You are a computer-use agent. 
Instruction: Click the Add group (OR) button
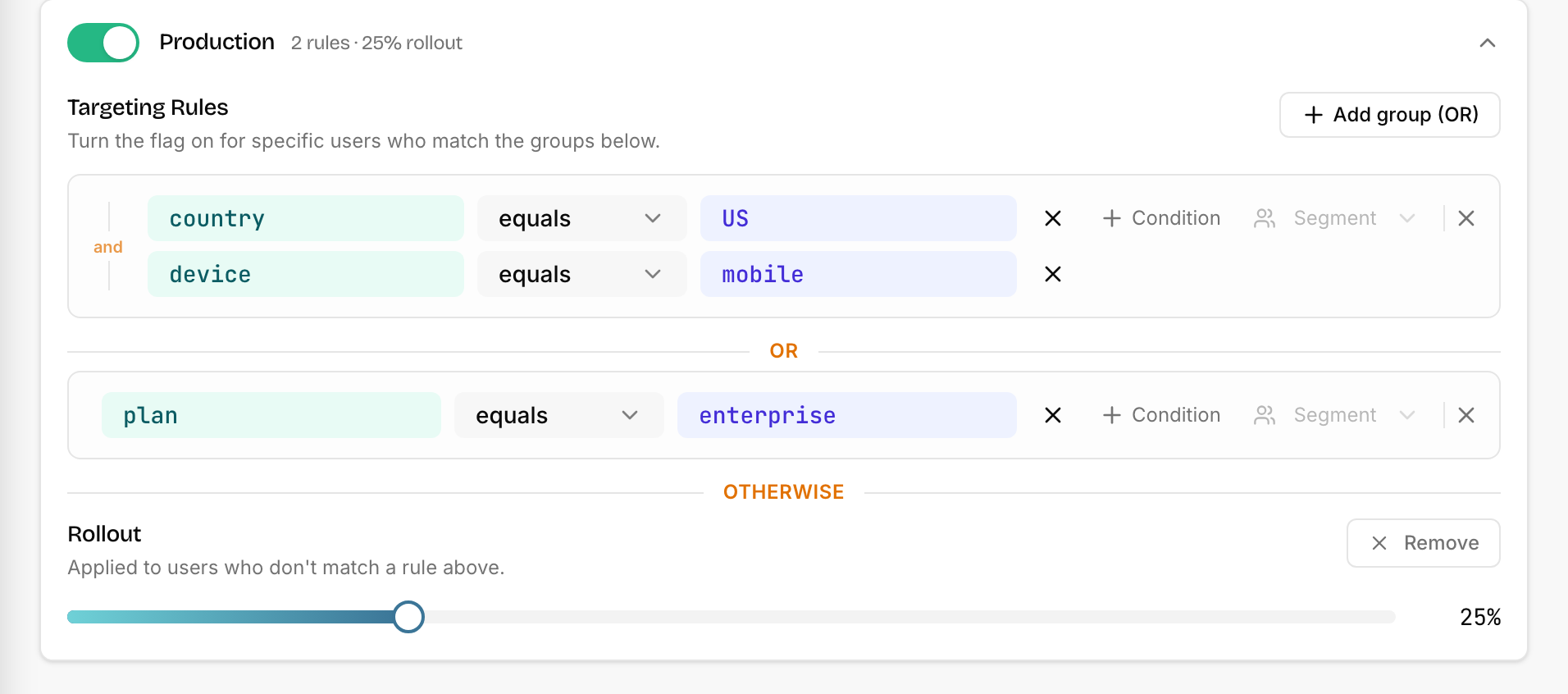(1389, 115)
